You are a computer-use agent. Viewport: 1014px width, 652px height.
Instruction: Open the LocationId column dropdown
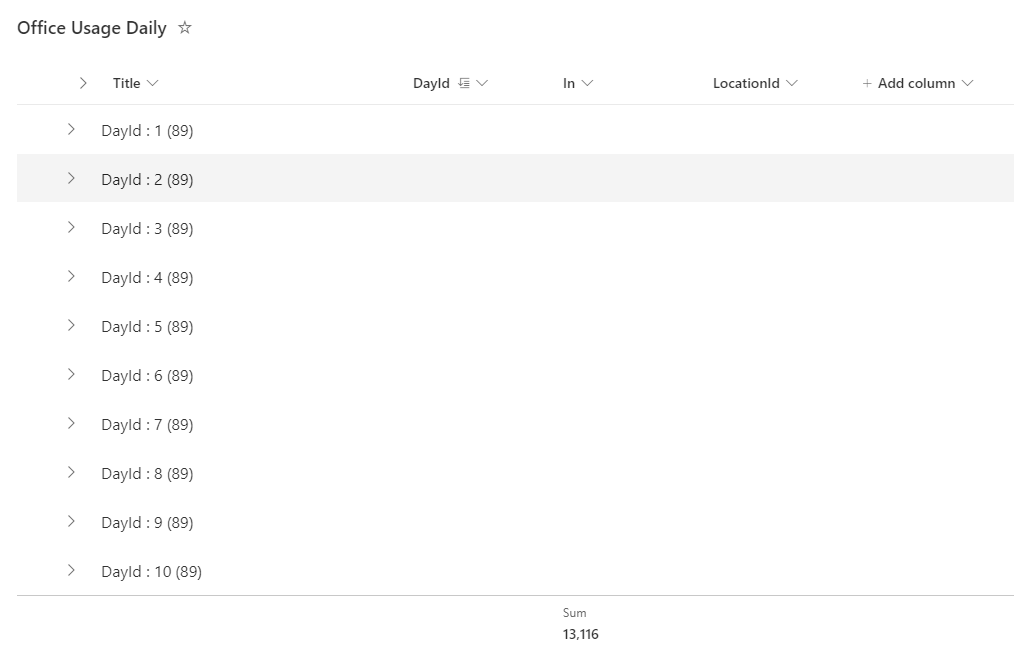click(x=792, y=84)
